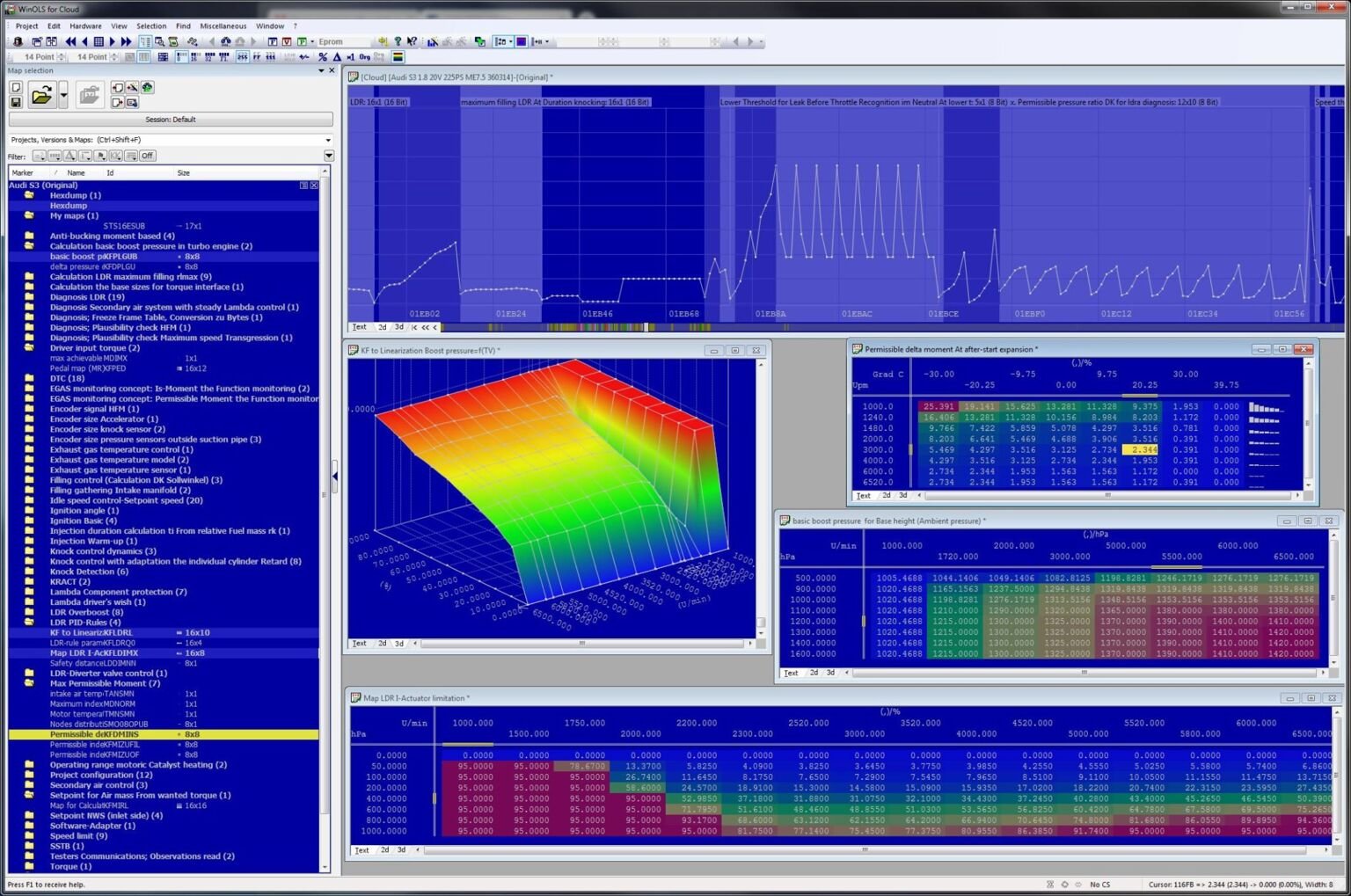Click the save icon in Map selection panel
Viewport: 1351px width, 896px height.
(x=16, y=102)
